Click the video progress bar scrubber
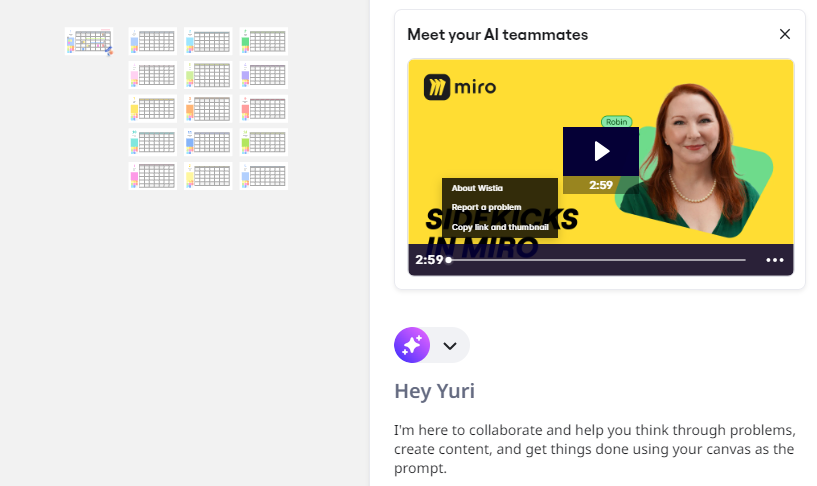 coord(449,260)
